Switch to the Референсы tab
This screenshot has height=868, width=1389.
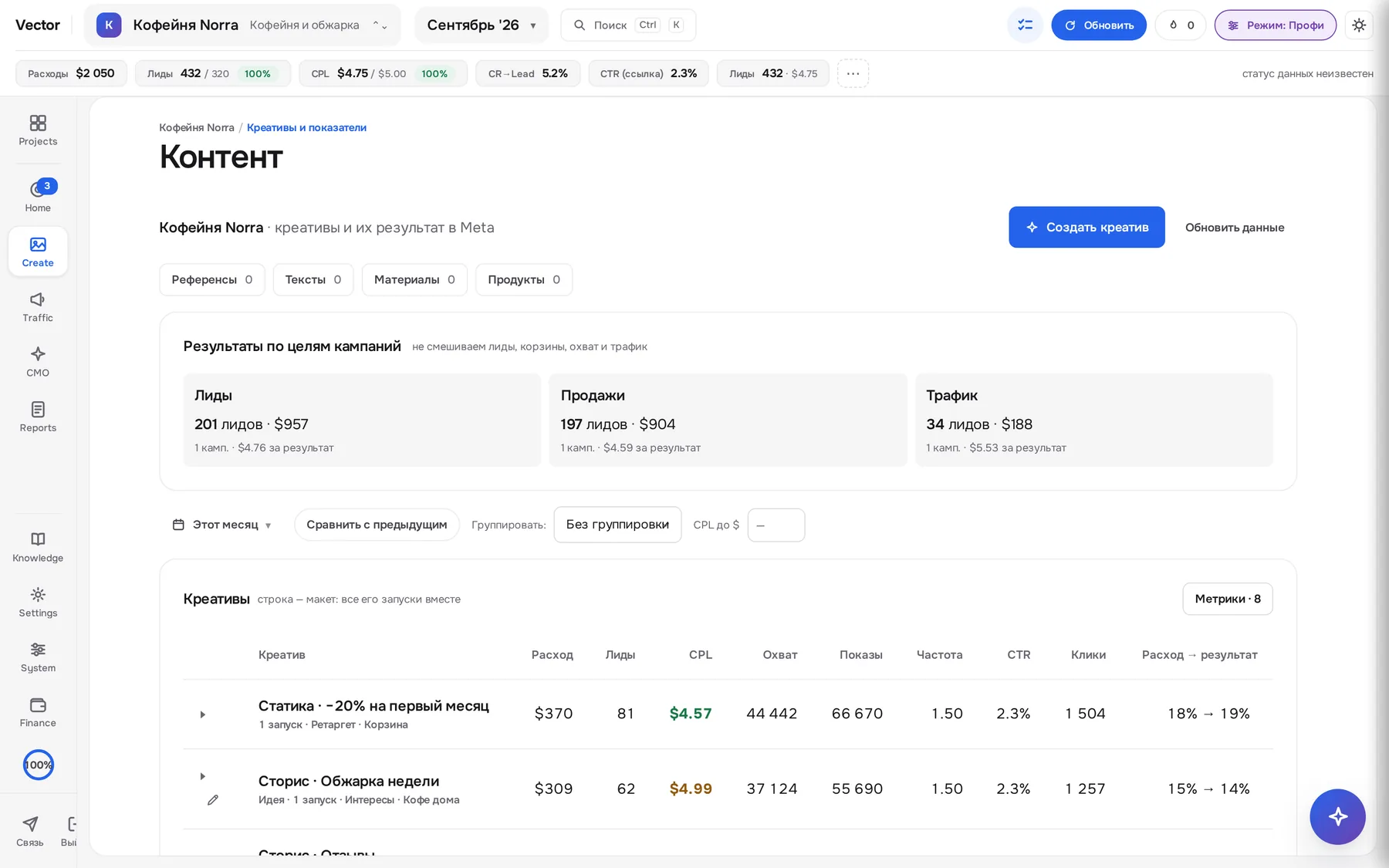[x=212, y=279]
